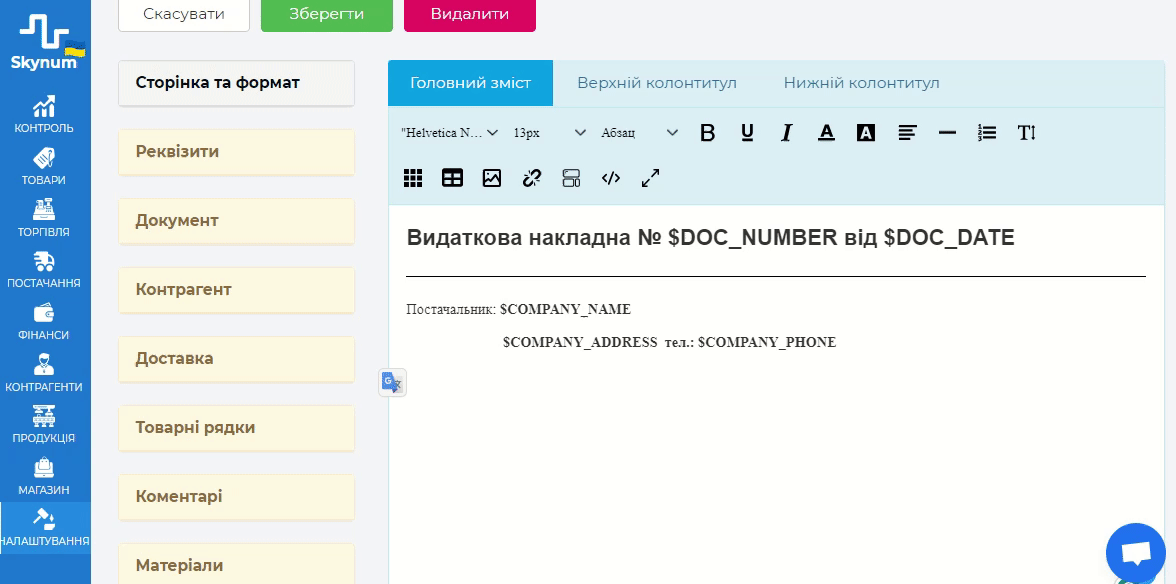Click the Skynum logo

(x=44, y=43)
